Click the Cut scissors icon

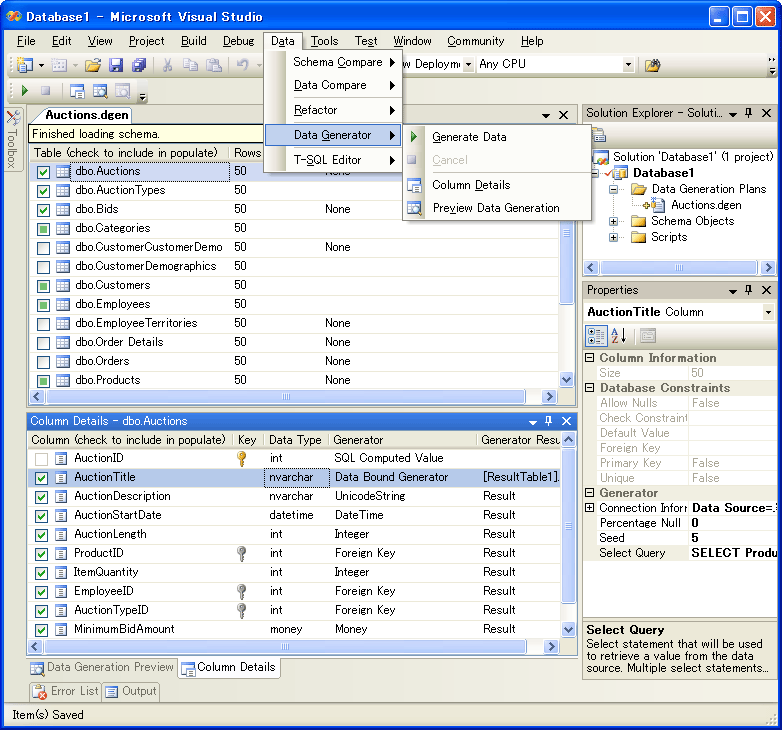click(168, 65)
